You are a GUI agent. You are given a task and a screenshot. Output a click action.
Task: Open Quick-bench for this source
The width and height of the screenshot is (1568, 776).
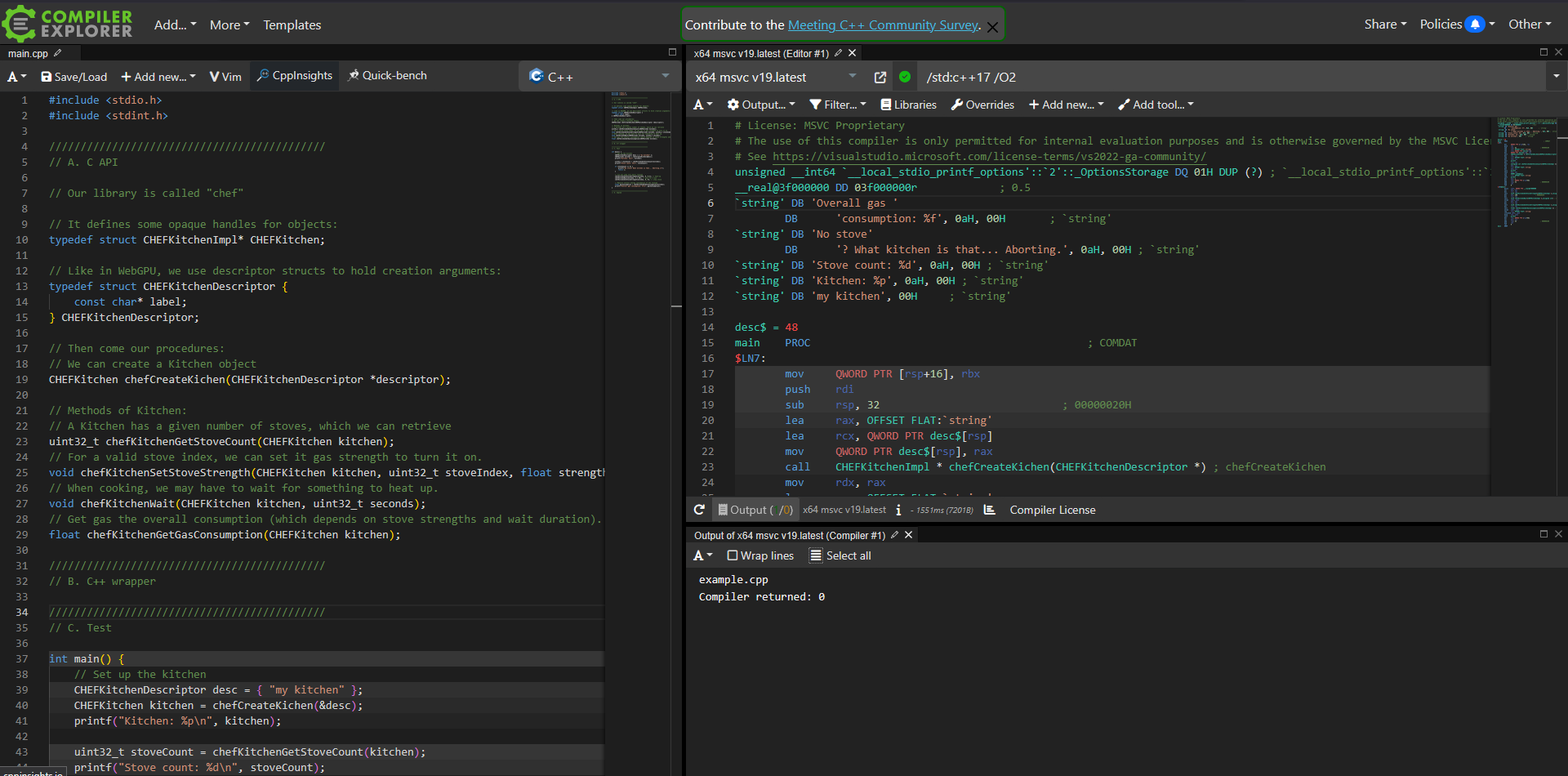pos(387,75)
